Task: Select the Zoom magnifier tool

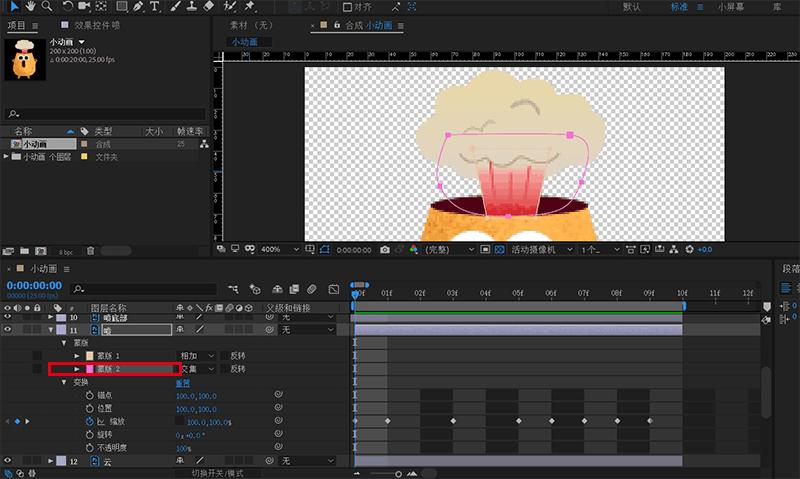Action: pyautogui.click(x=48, y=7)
